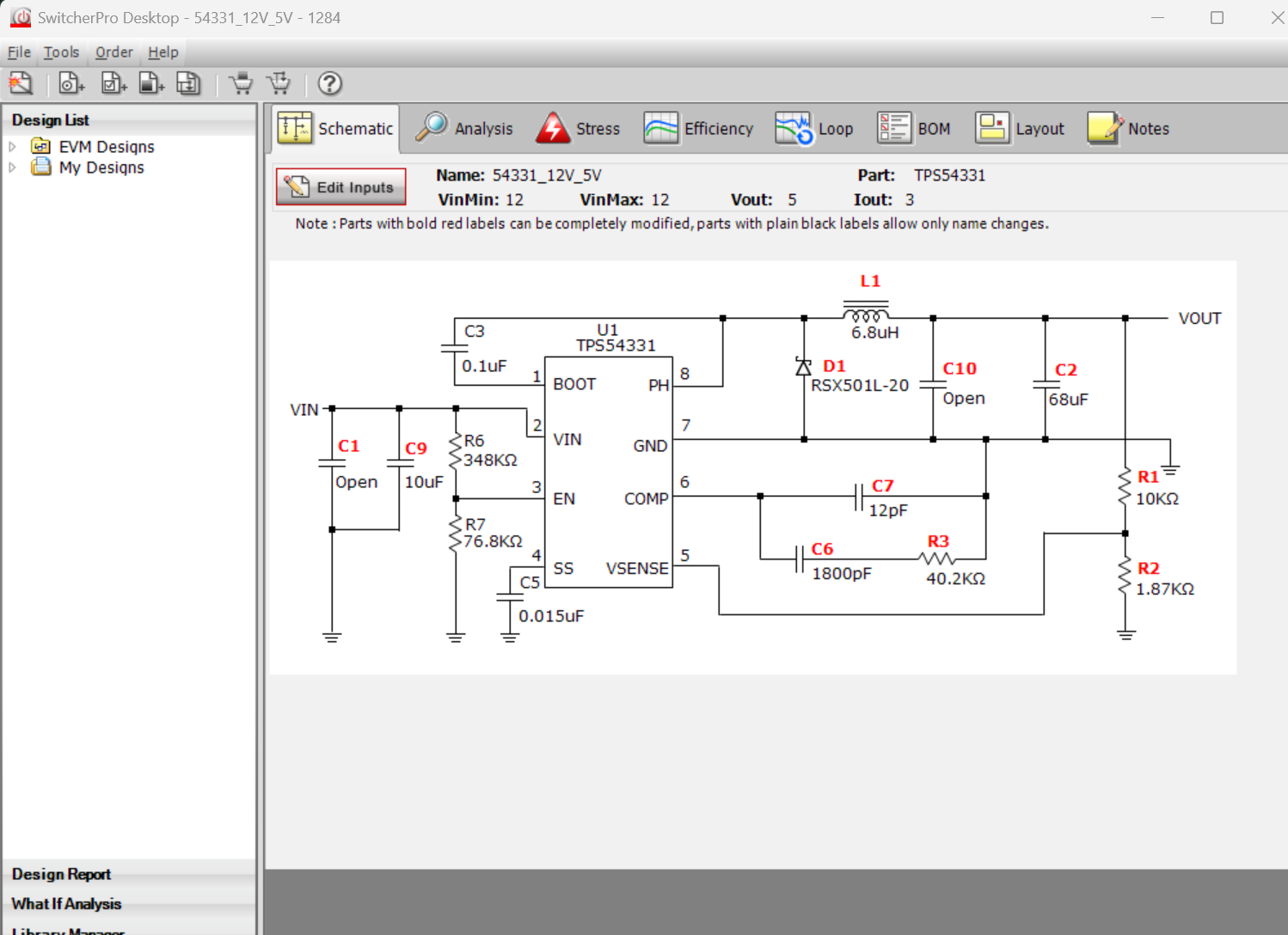The width and height of the screenshot is (1288, 935).
Task: Switch to the Loop tab label
Action: (x=836, y=129)
